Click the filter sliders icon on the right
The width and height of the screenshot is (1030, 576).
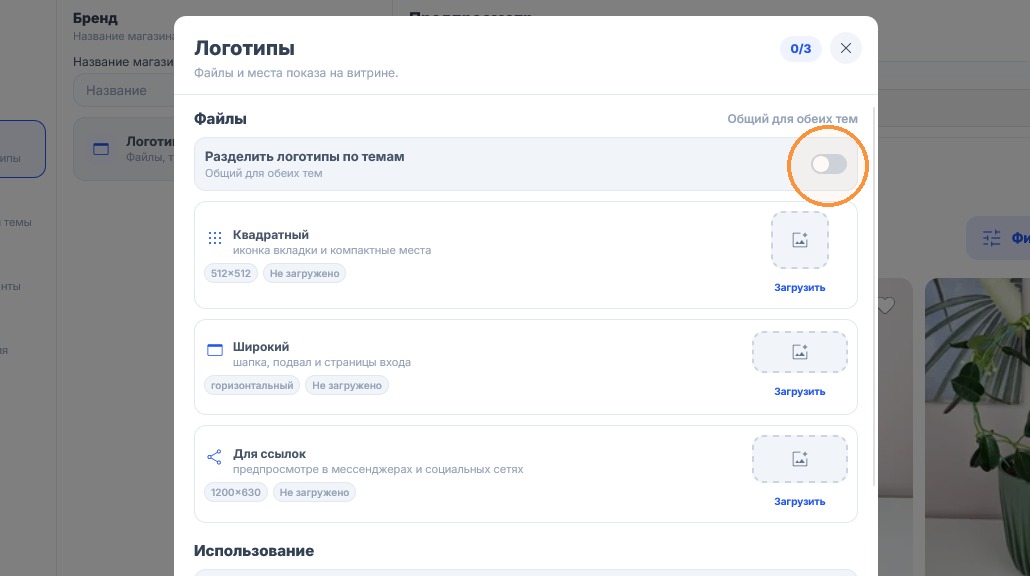click(x=991, y=238)
